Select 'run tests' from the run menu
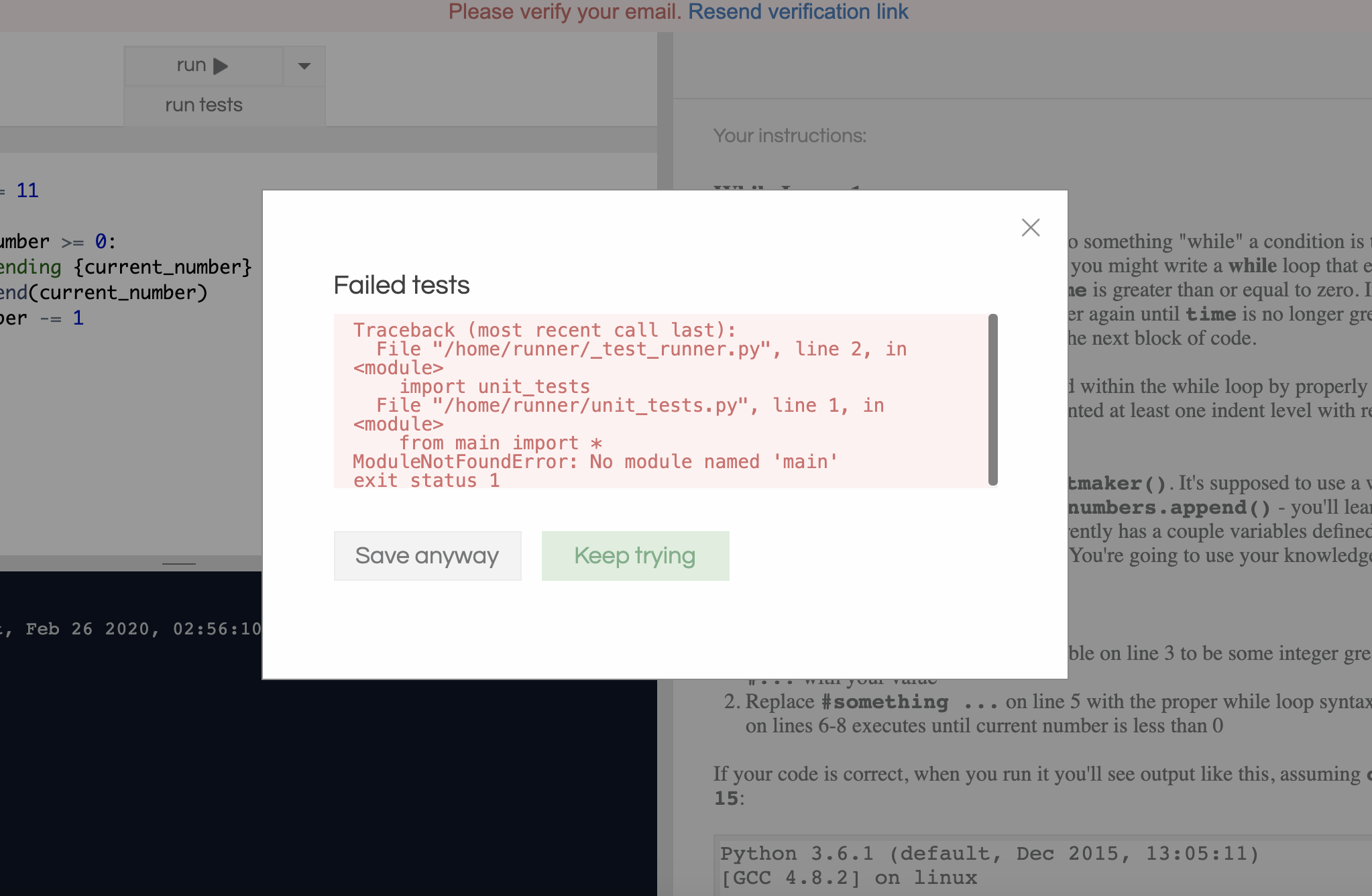 (x=203, y=105)
